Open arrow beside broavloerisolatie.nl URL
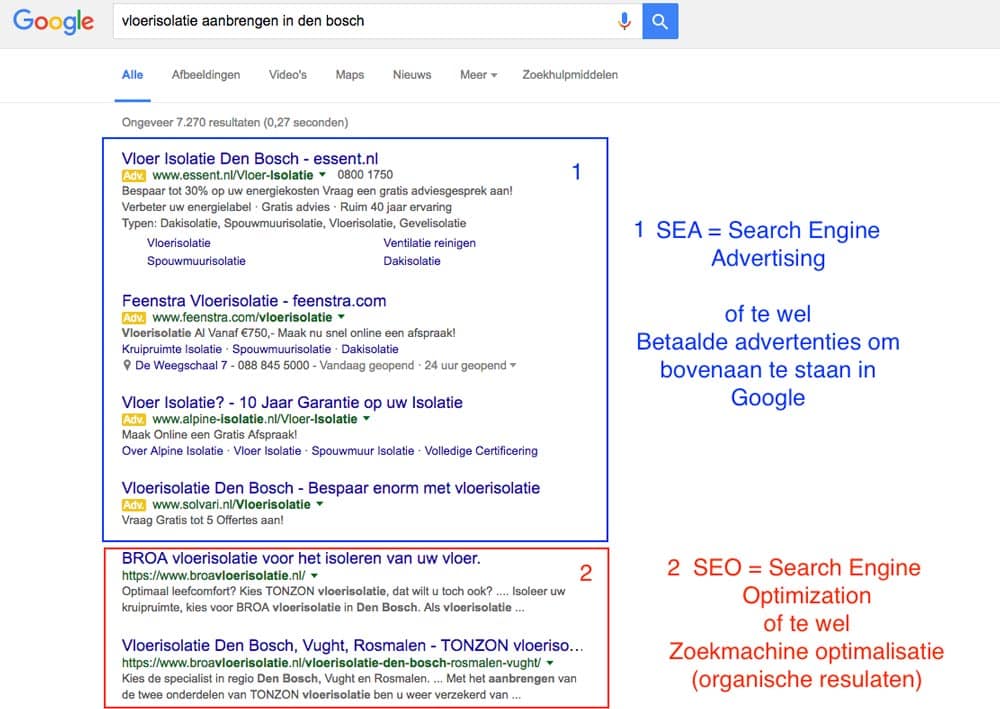 [x=314, y=577]
